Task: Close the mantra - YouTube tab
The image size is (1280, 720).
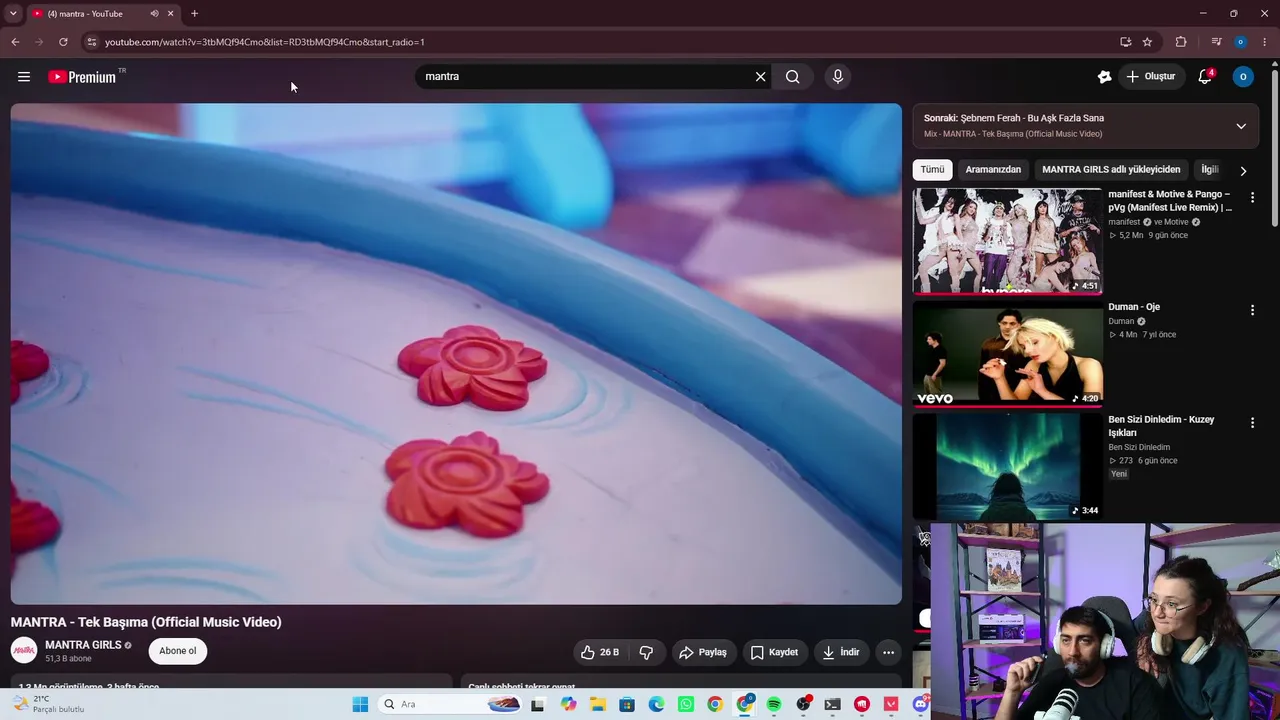Action: (170, 14)
